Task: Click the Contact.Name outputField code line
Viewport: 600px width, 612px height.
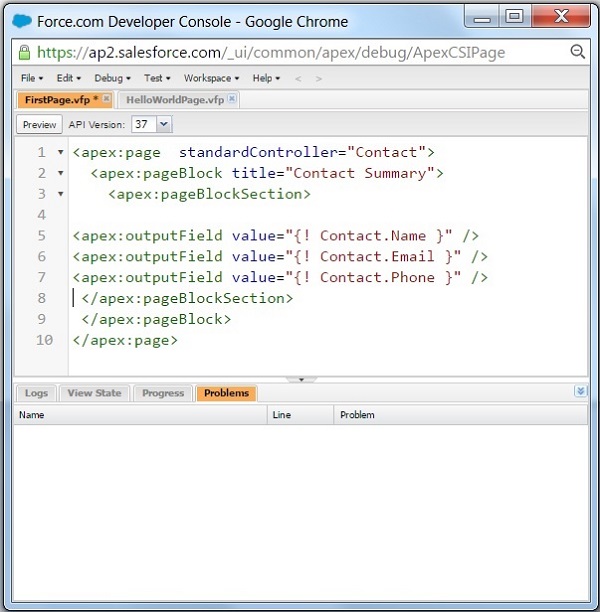Action: point(276,236)
